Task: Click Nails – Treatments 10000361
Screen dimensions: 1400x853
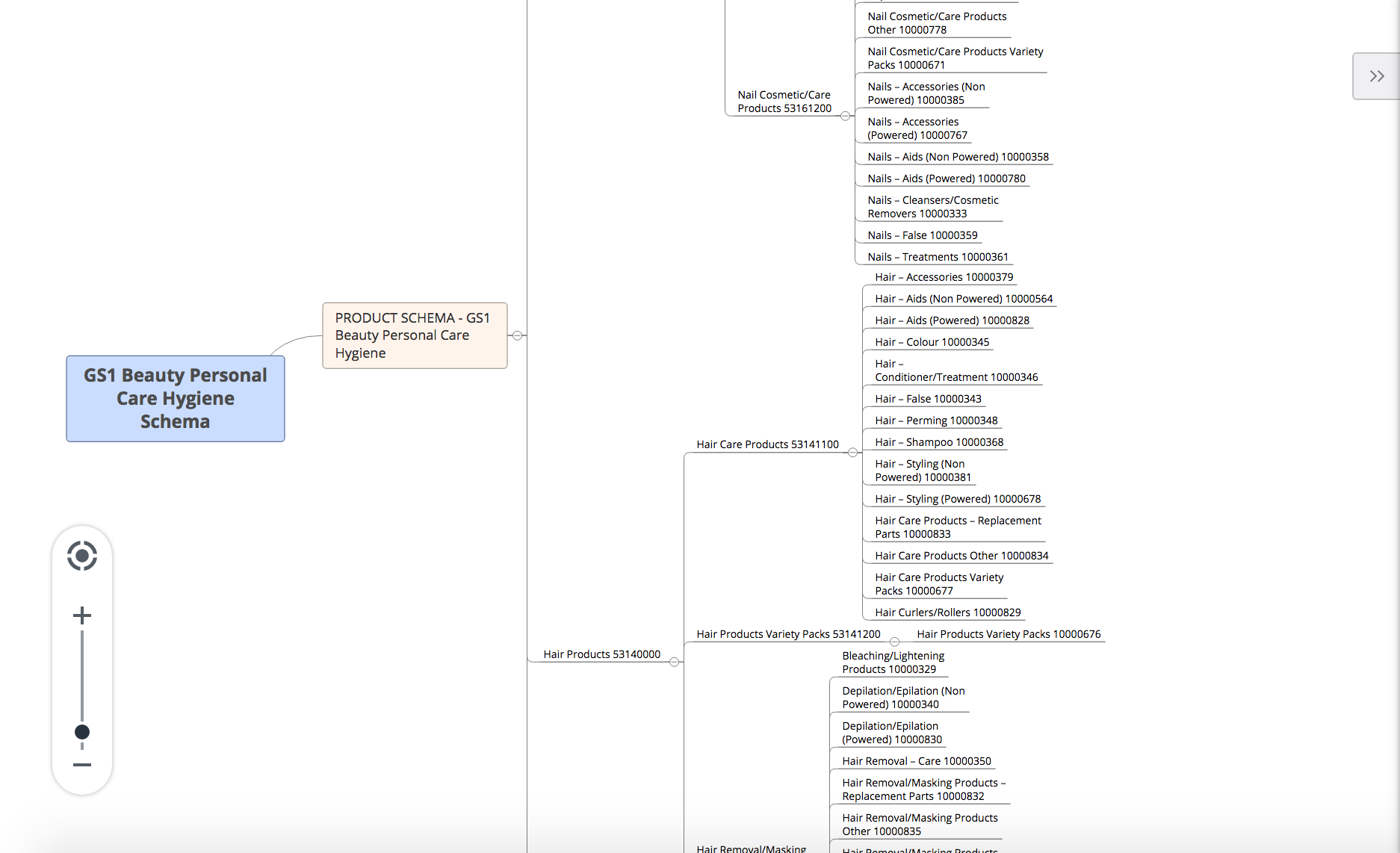Action: [x=938, y=257]
